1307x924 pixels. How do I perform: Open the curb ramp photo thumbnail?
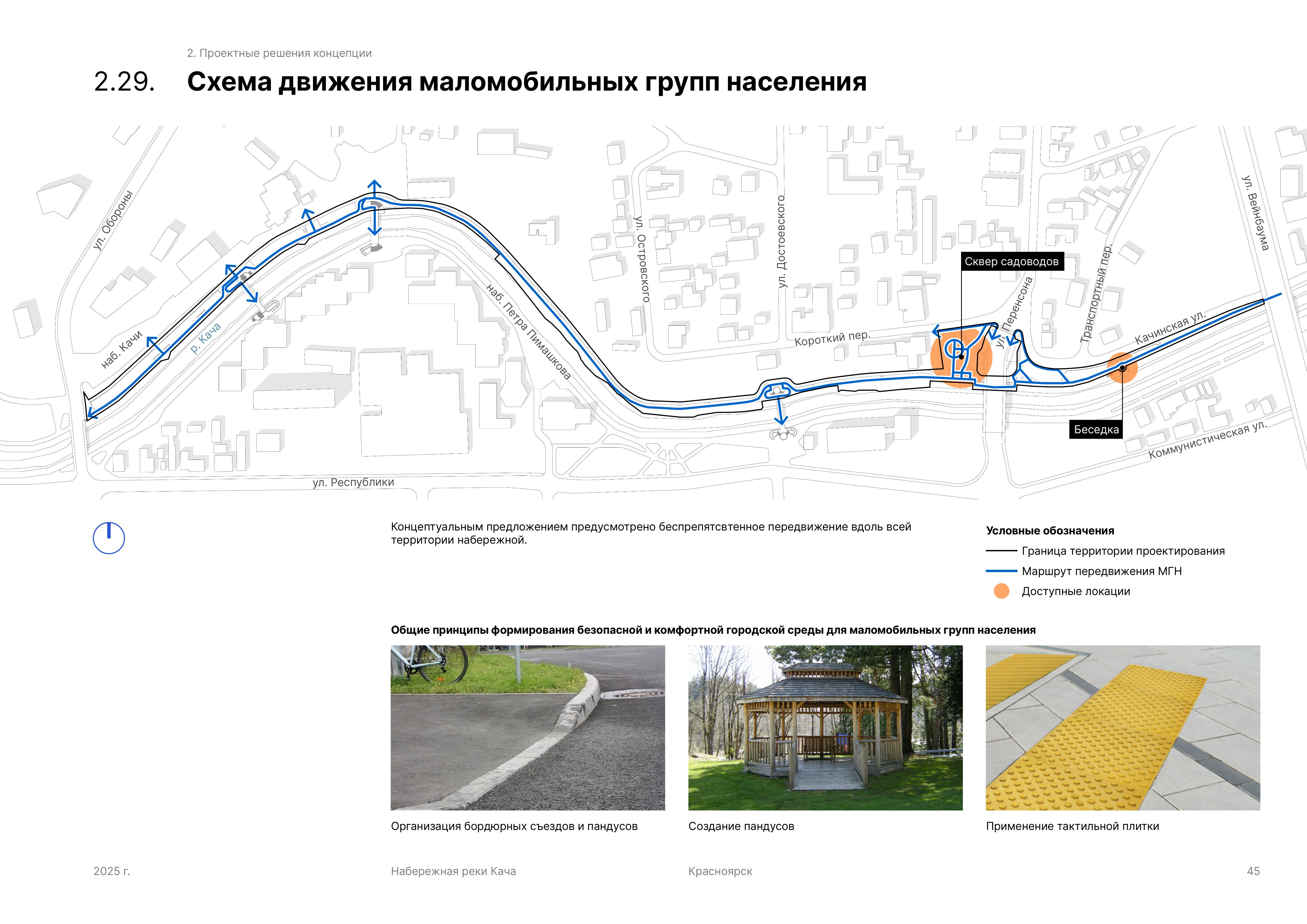coord(527,727)
